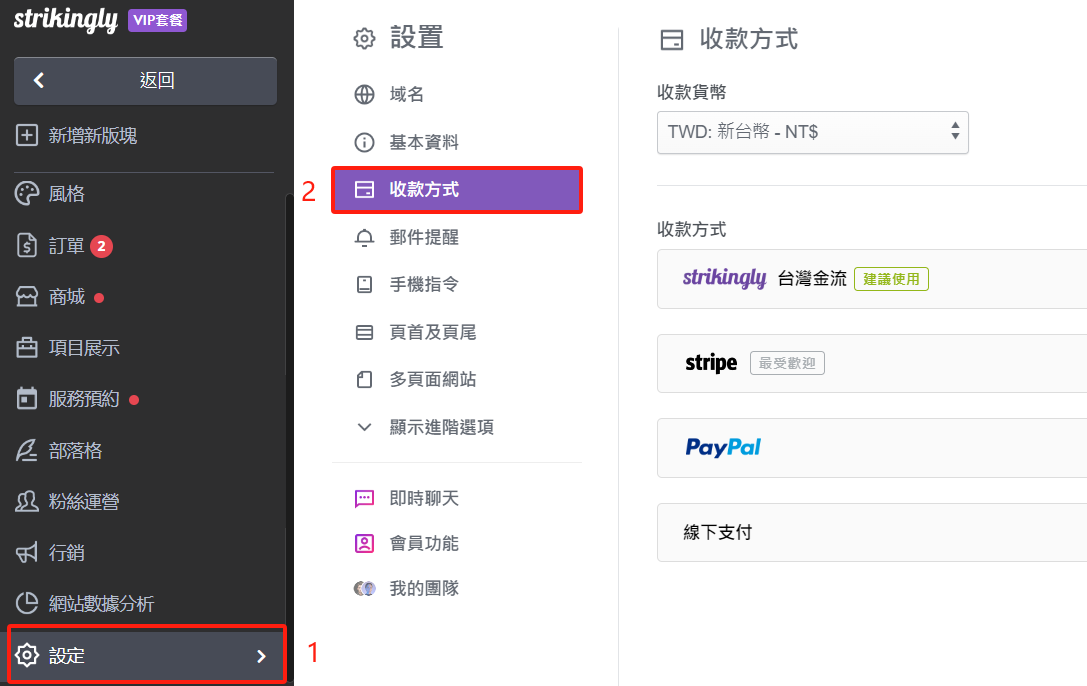Viewport: 1087px width, 686px height.
Task: Click the bell icon for 郵件提醒
Action: [365, 238]
